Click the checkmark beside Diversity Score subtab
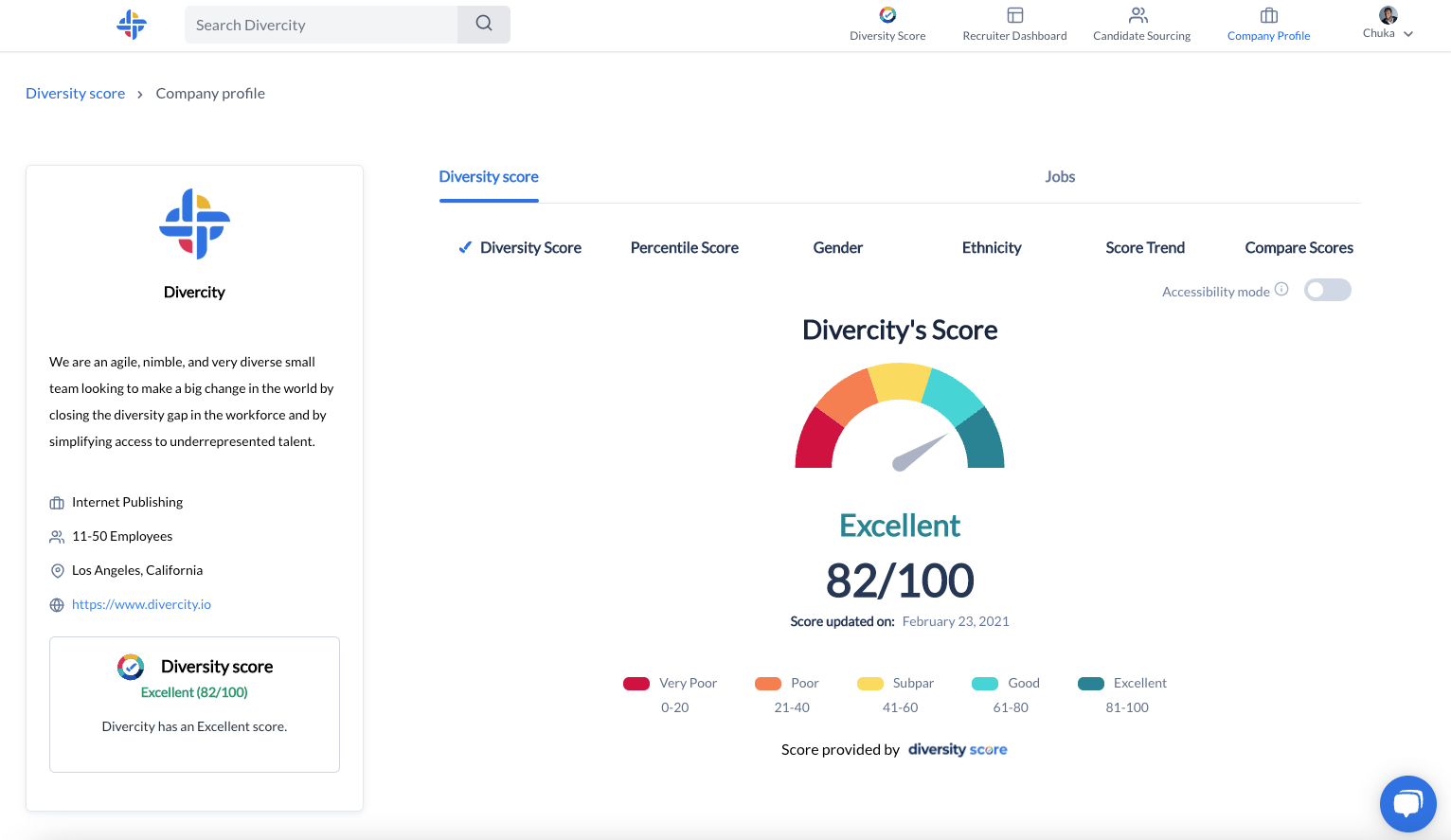 point(465,247)
